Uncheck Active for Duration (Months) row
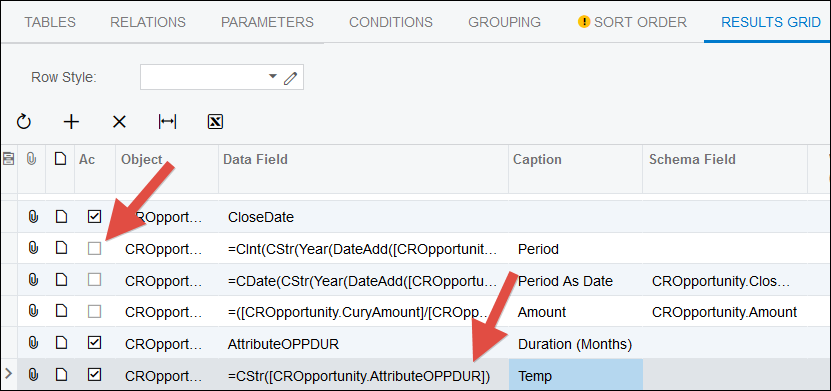This screenshot has height=391, width=831. pos(94,344)
